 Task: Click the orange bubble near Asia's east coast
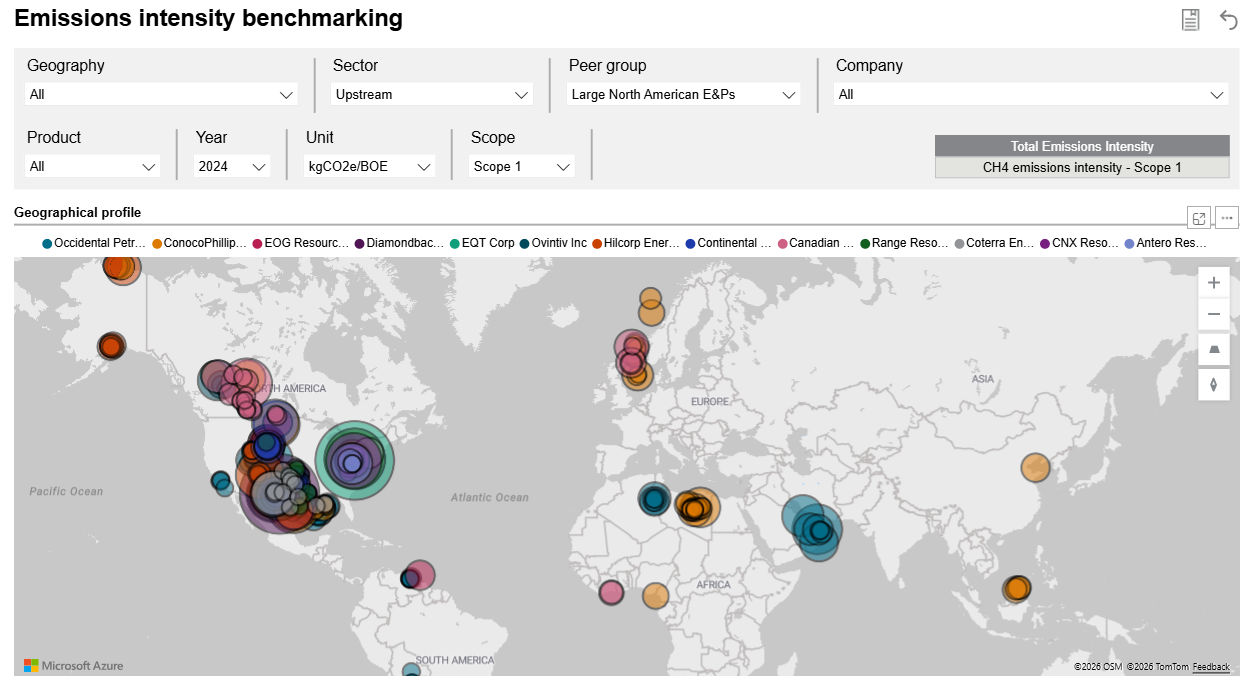(1036, 467)
